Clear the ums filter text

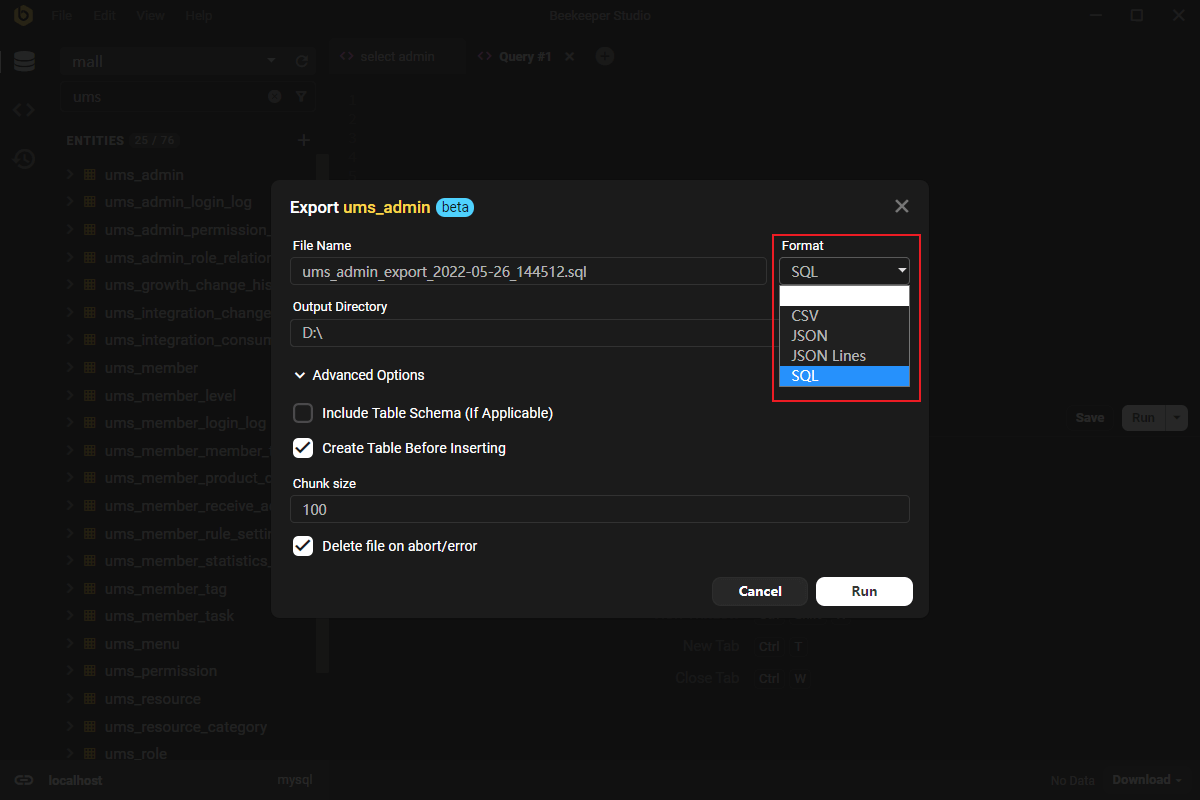(x=275, y=97)
